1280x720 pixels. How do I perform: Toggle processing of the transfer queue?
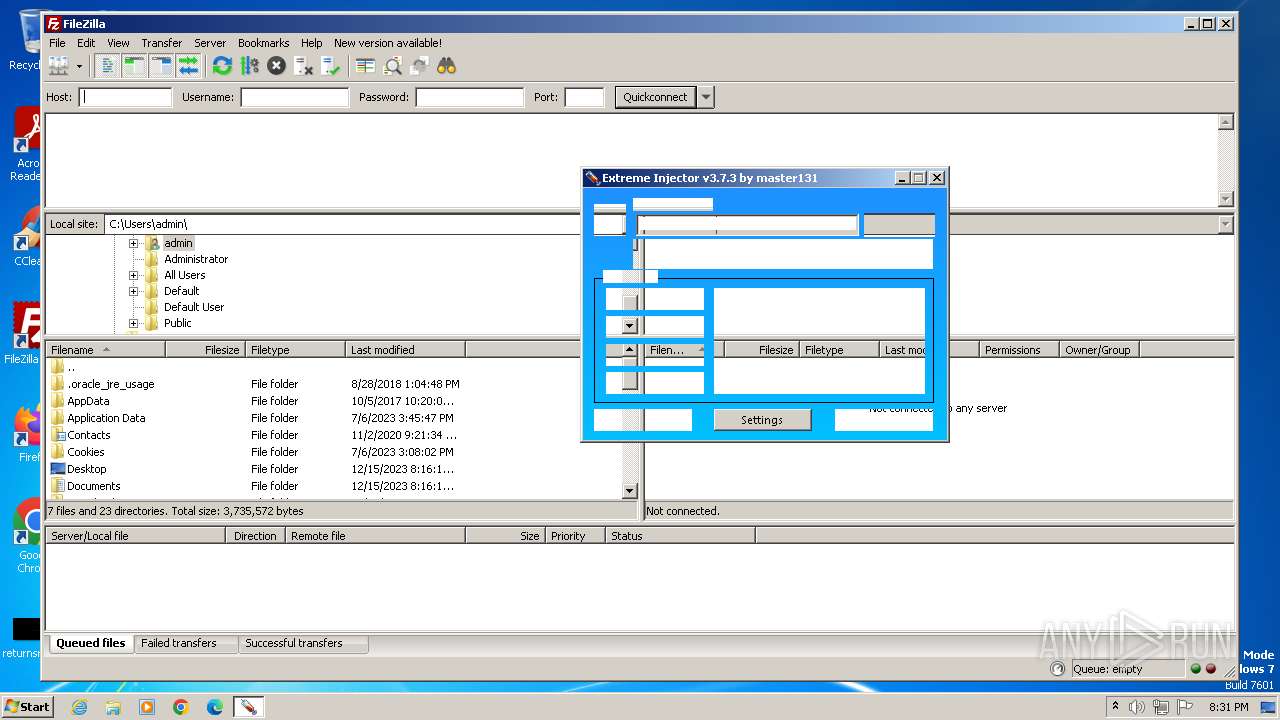coord(249,66)
